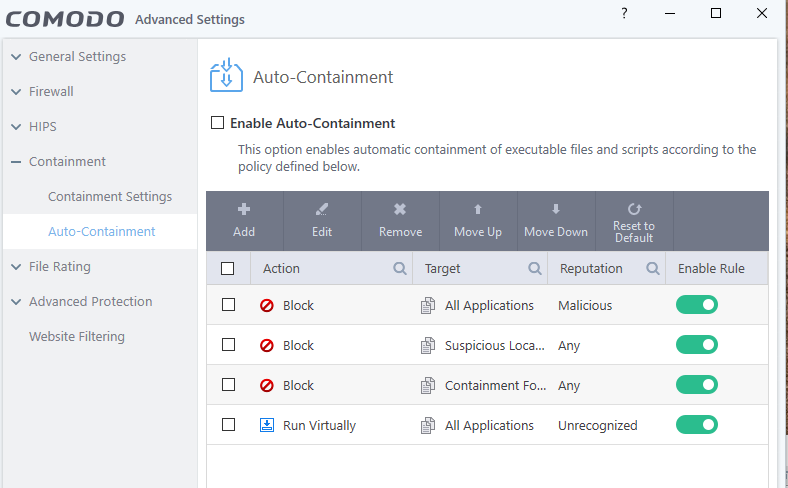The image size is (788, 488).
Task: Click the Edit pencil icon
Action: click(322, 209)
